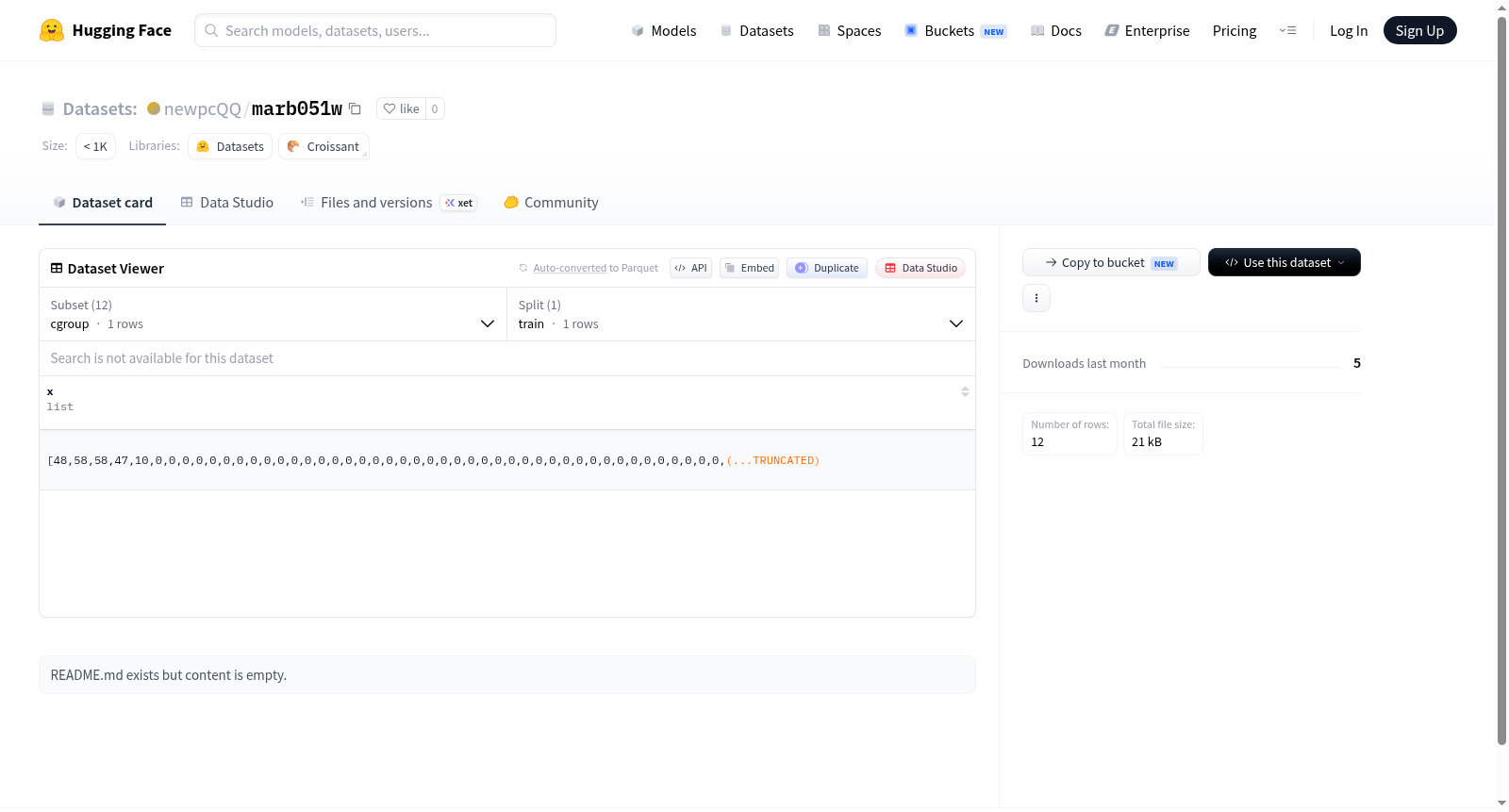Open the expanded navigation menu icon
The height and width of the screenshot is (812, 1509).
tap(1287, 30)
